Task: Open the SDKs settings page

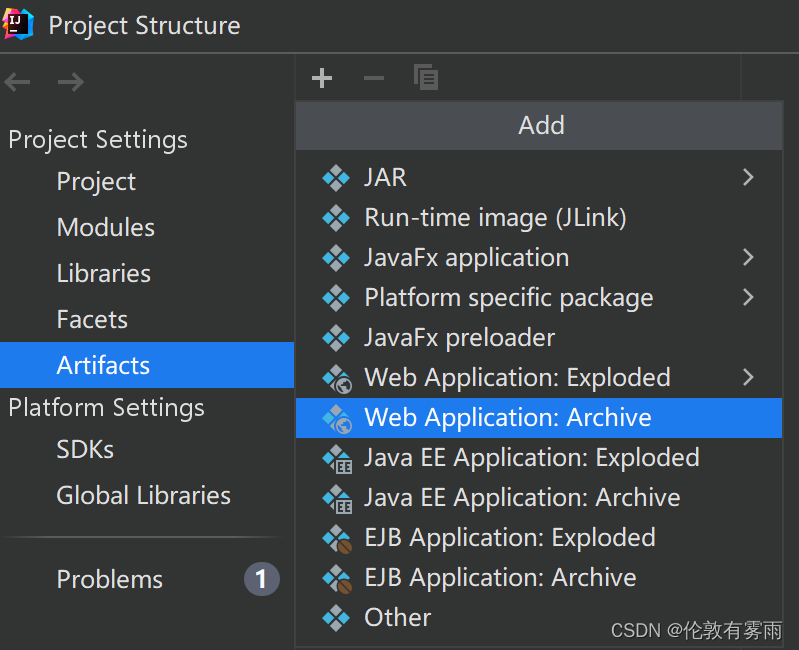Action: tap(147, 449)
